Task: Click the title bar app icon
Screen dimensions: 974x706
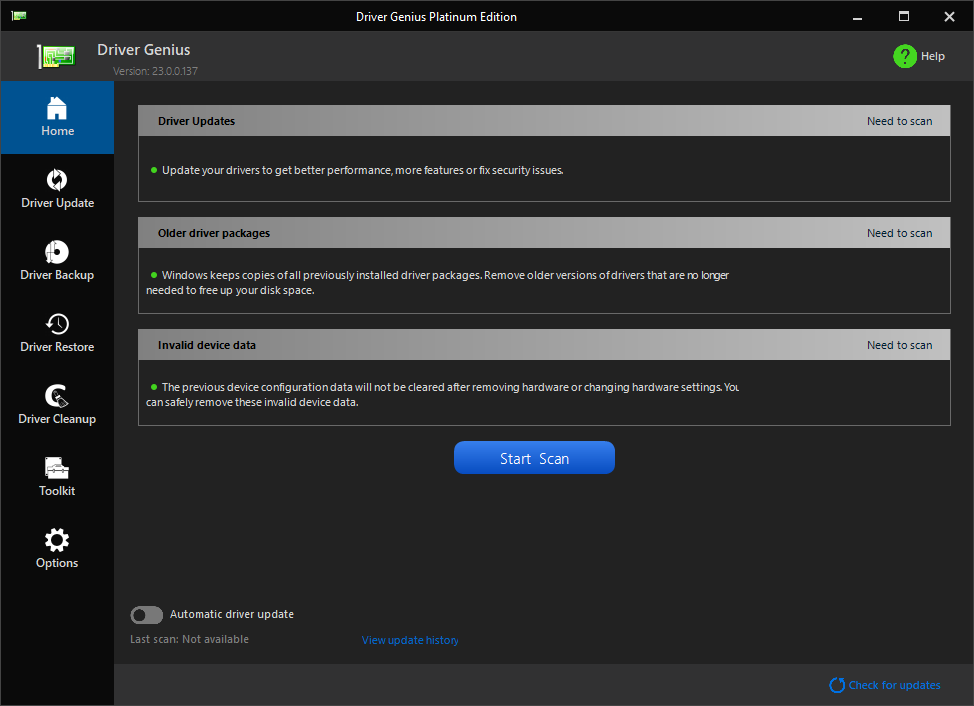Action: coord(19,16)
